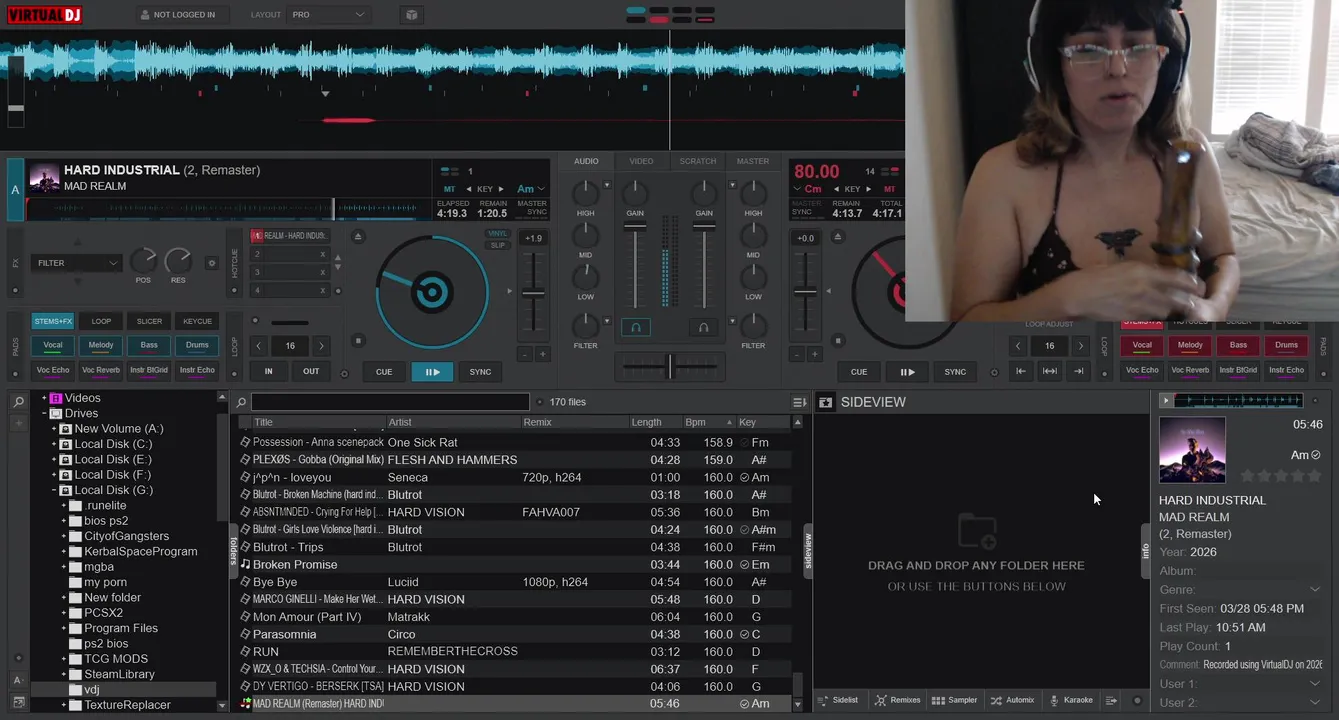The height and width of the screenshot is (720, 1339).
Task: Select the KEYCUE pads page on deck A
Action: (x=197, y=321)
